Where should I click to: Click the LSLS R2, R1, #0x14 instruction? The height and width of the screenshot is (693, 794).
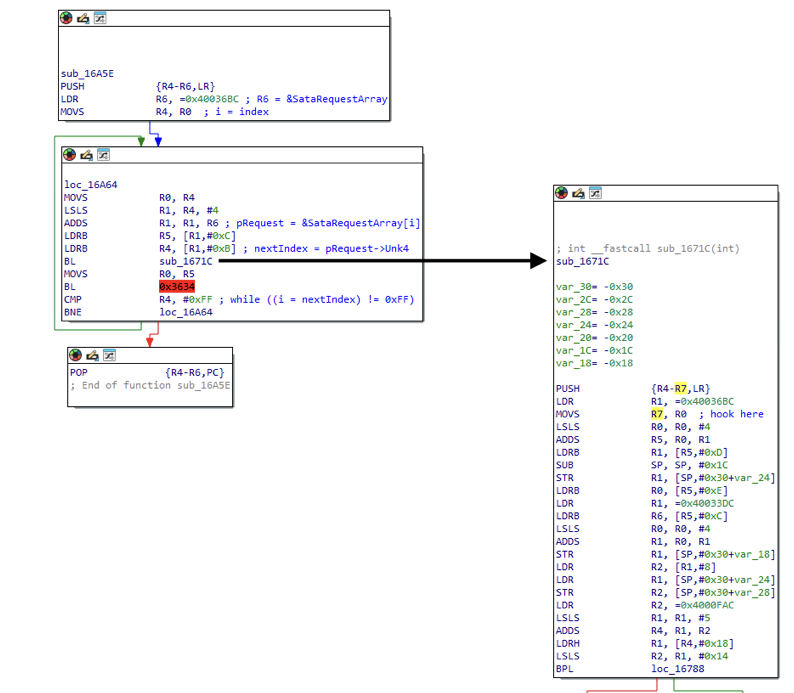point(642,656)
